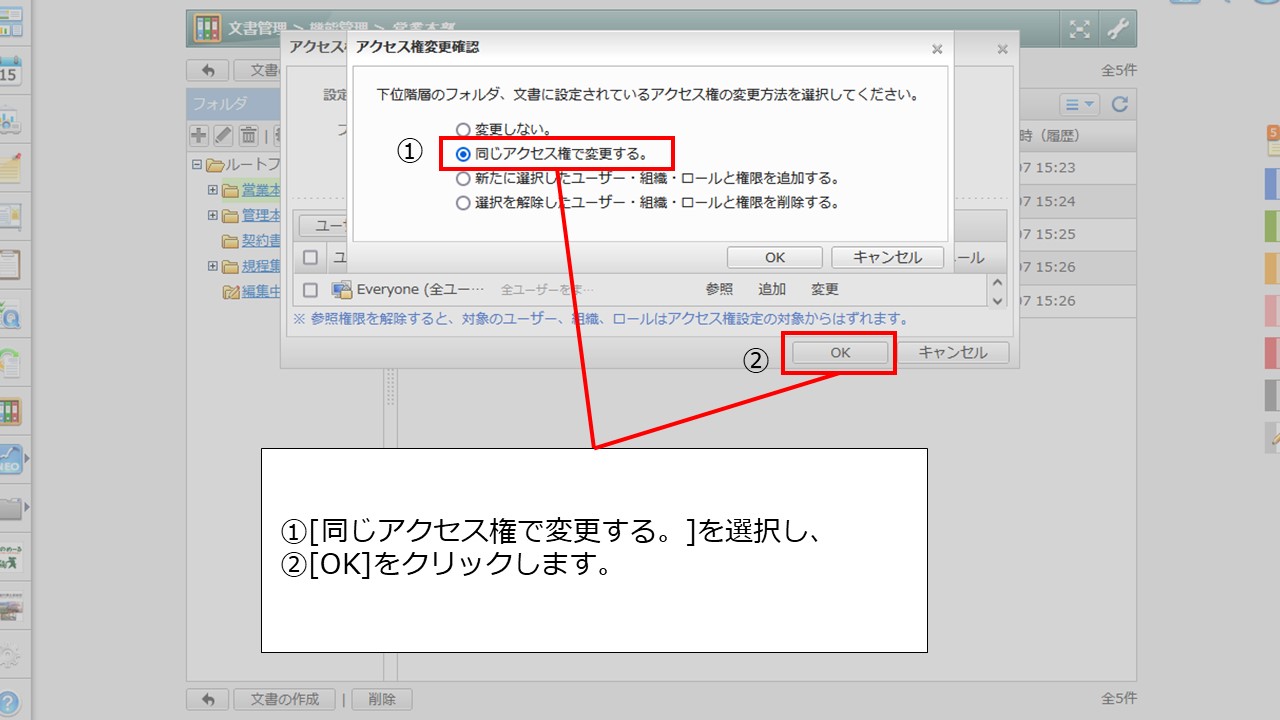Viewport: 1280px width, 720px height.
Task: Select the 変更しない radio option
Action: click(462, 130)
